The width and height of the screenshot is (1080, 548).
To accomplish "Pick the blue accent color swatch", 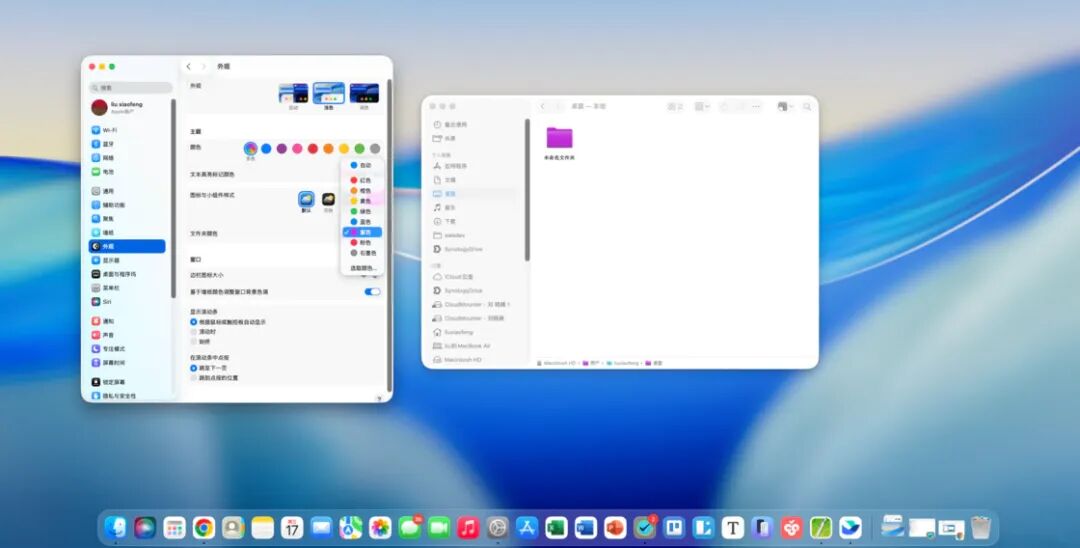I will 266,149.
